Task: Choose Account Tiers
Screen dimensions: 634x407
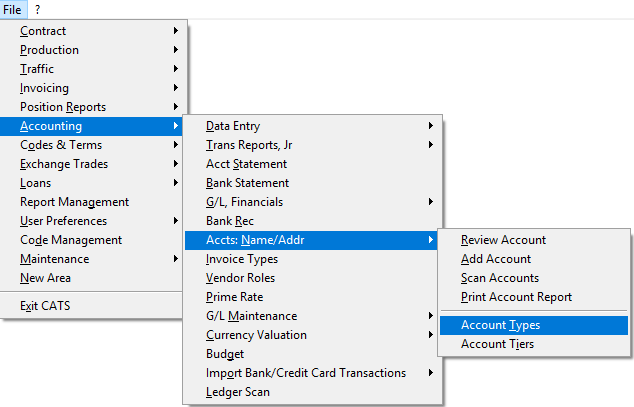Action: click(x=534, y=344)
